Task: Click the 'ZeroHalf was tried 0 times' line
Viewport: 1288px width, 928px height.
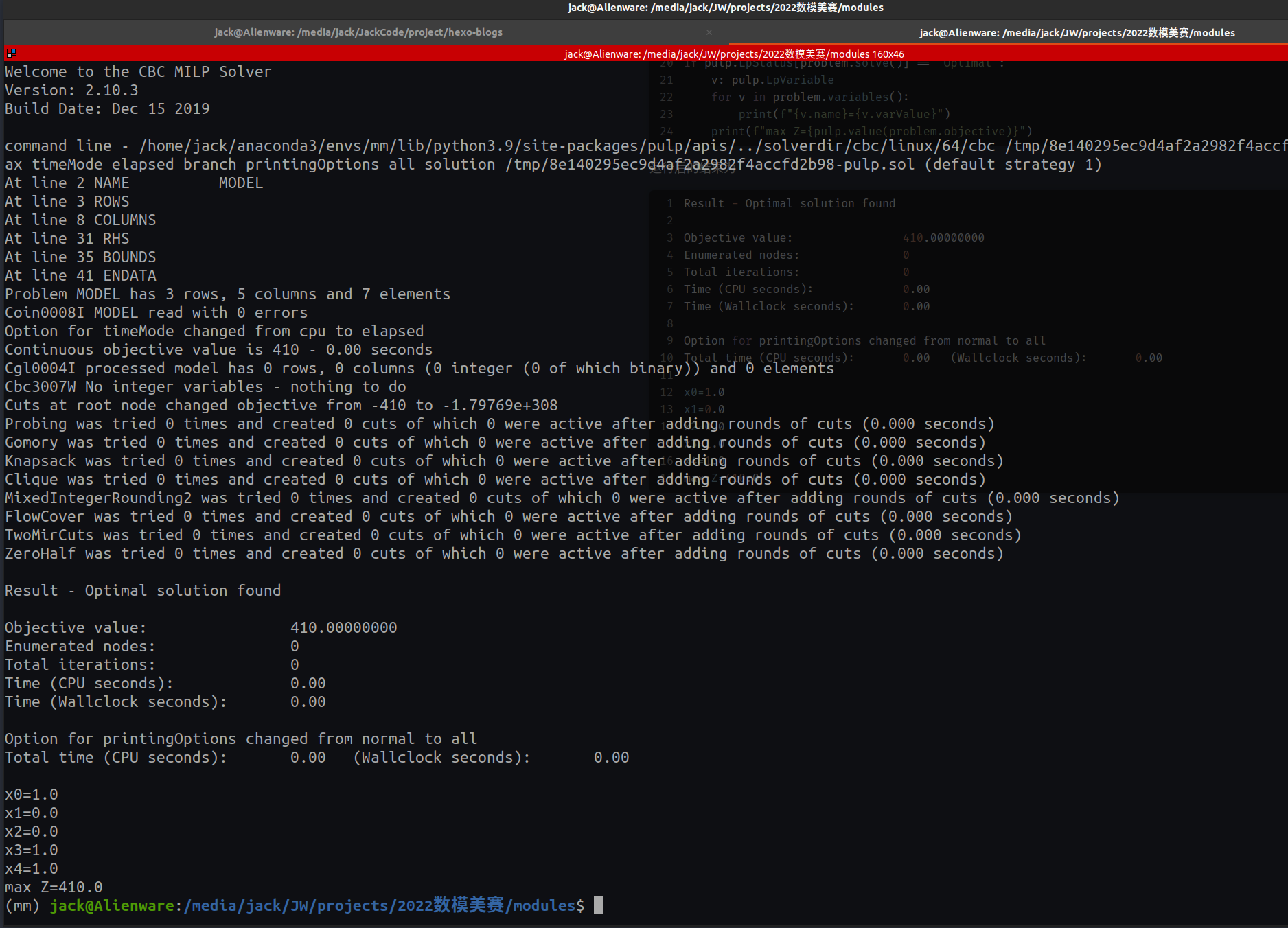Action: [x=505, y=554]
